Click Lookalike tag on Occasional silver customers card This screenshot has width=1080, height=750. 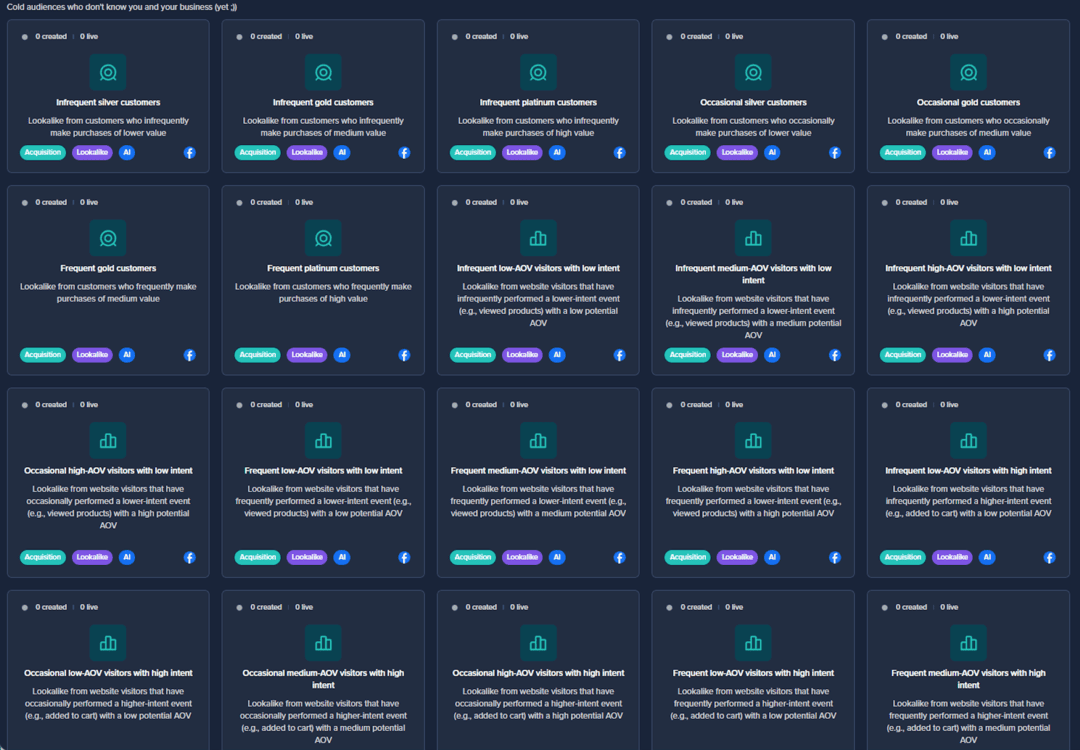pyautogui.click(x=737, y=152)
